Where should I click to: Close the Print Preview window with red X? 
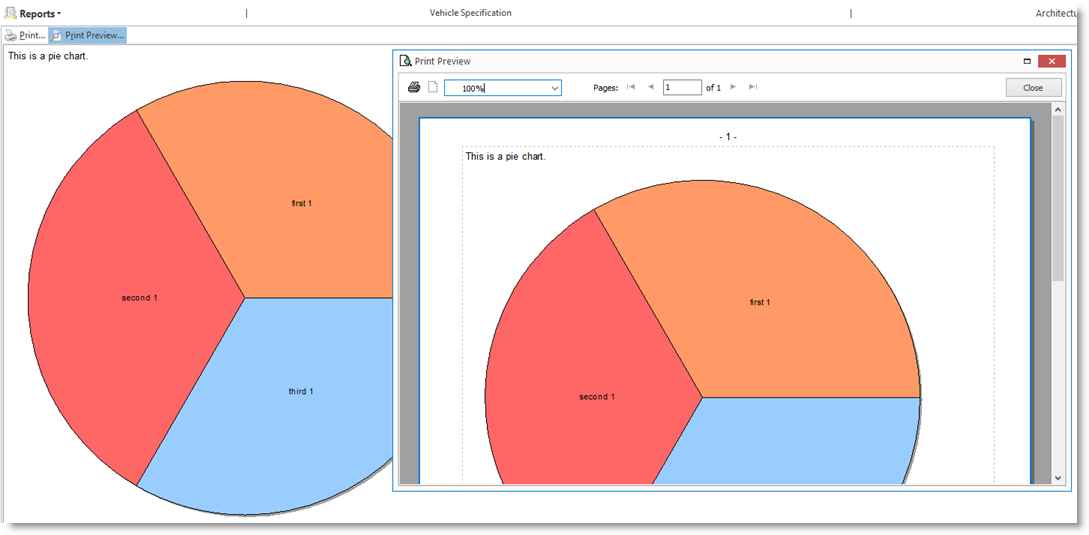coord(1051,61)
